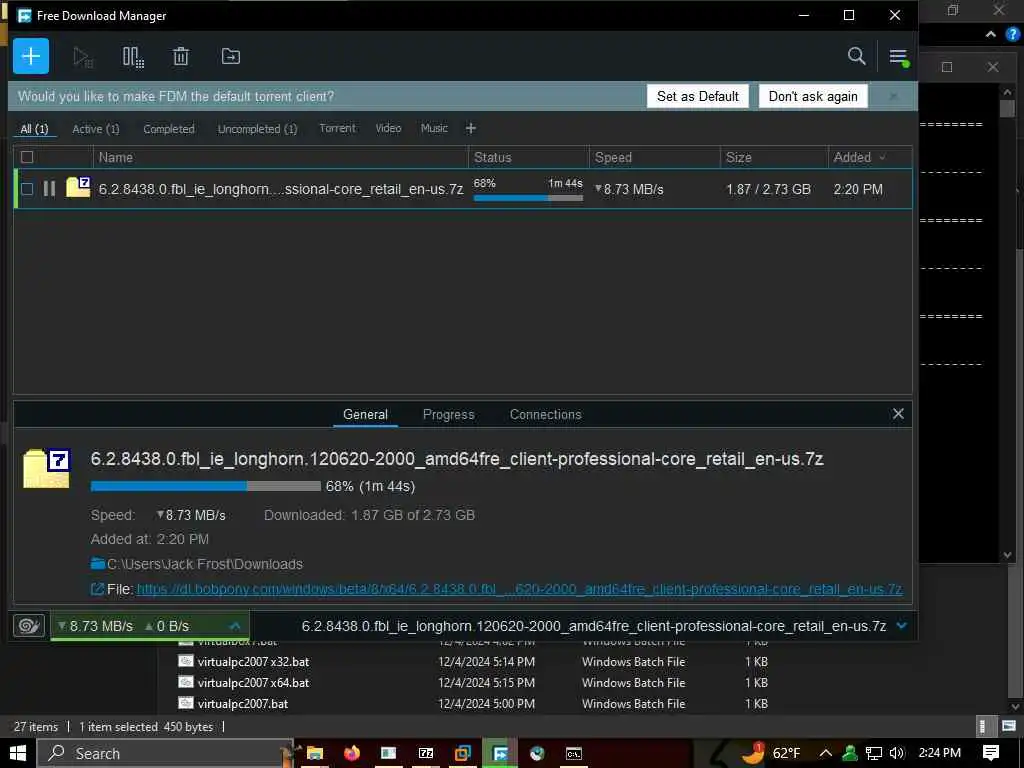Click the 62°F weather widget
The height and width of the screenshot is (768, 1024).
click(x=771, y=753)
